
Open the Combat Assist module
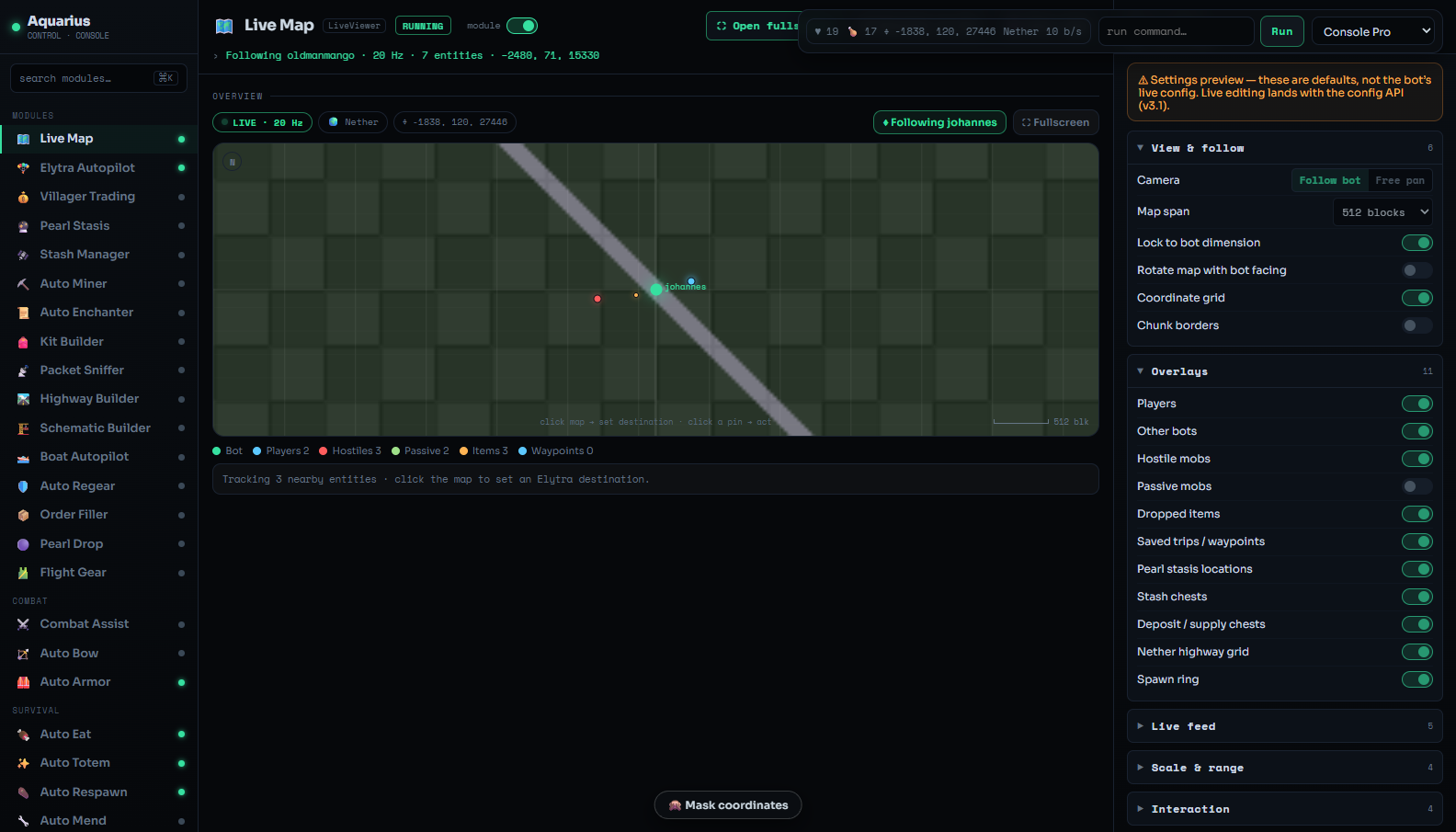tap(99, 624)
